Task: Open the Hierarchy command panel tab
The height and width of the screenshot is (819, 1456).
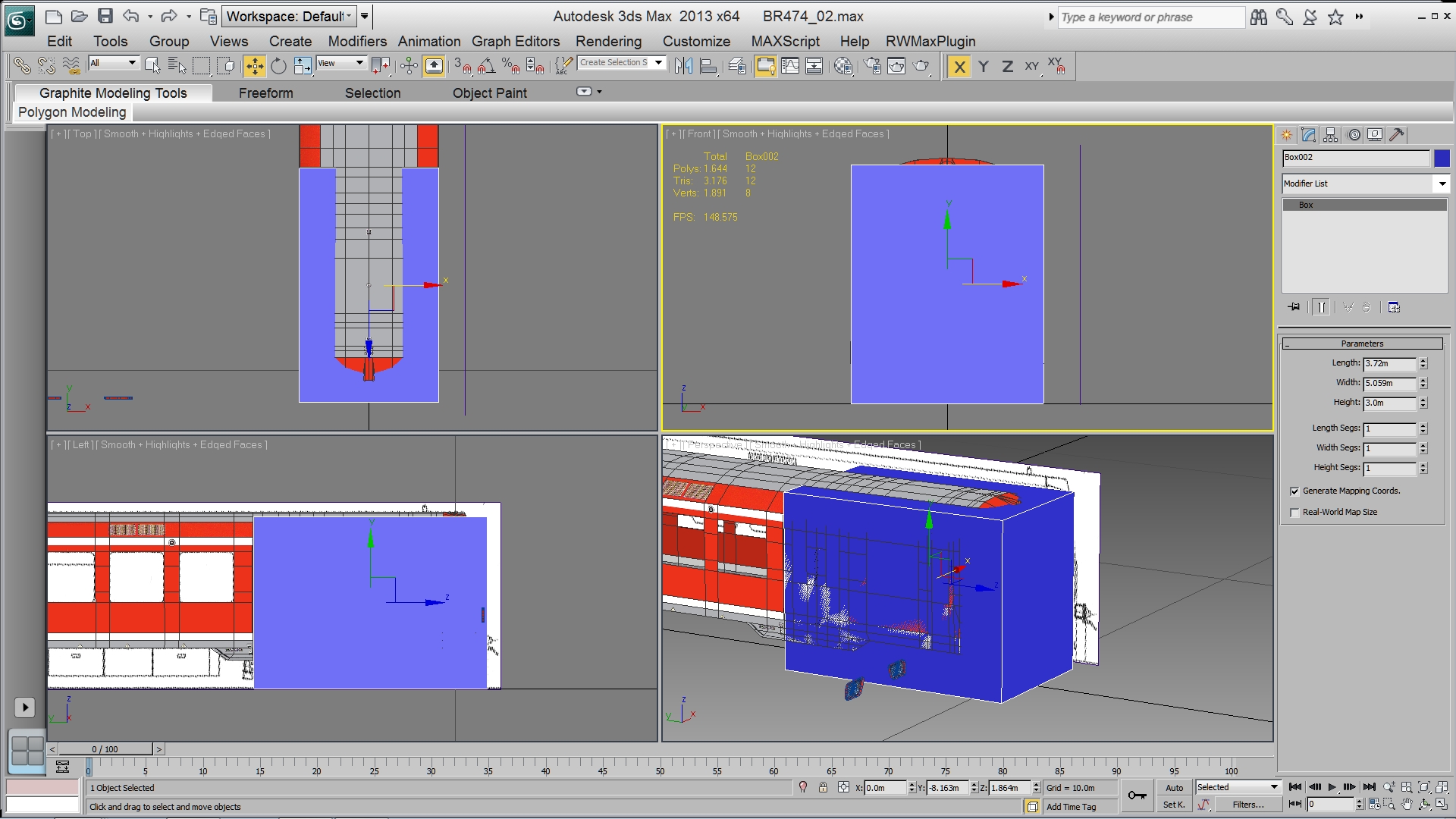Action: point(1331,135)
